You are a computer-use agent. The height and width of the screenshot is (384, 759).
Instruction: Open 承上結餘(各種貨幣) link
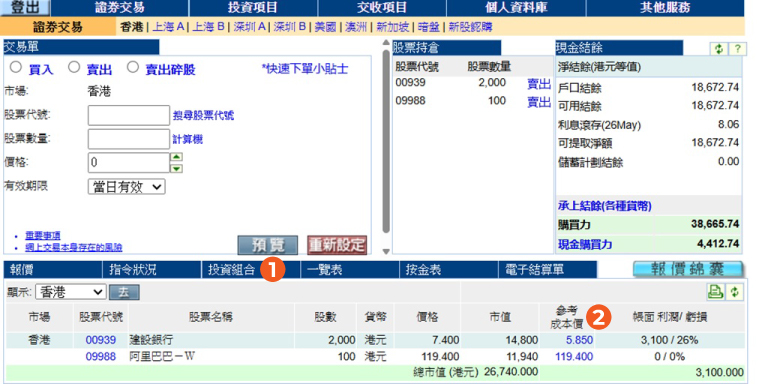605,206
